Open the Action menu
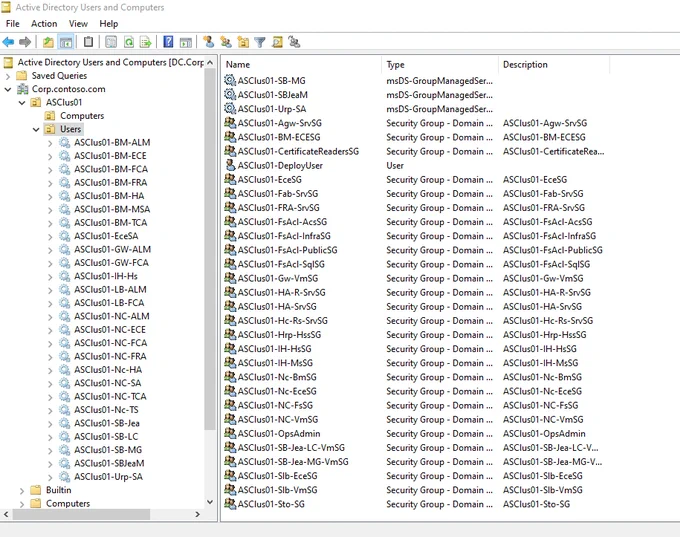Screen dimensions: 680x537 point(44,23)
